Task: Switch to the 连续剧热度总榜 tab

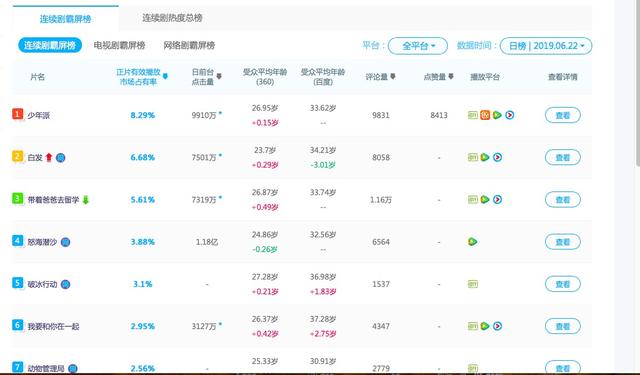Action: [x=172, y=18]
